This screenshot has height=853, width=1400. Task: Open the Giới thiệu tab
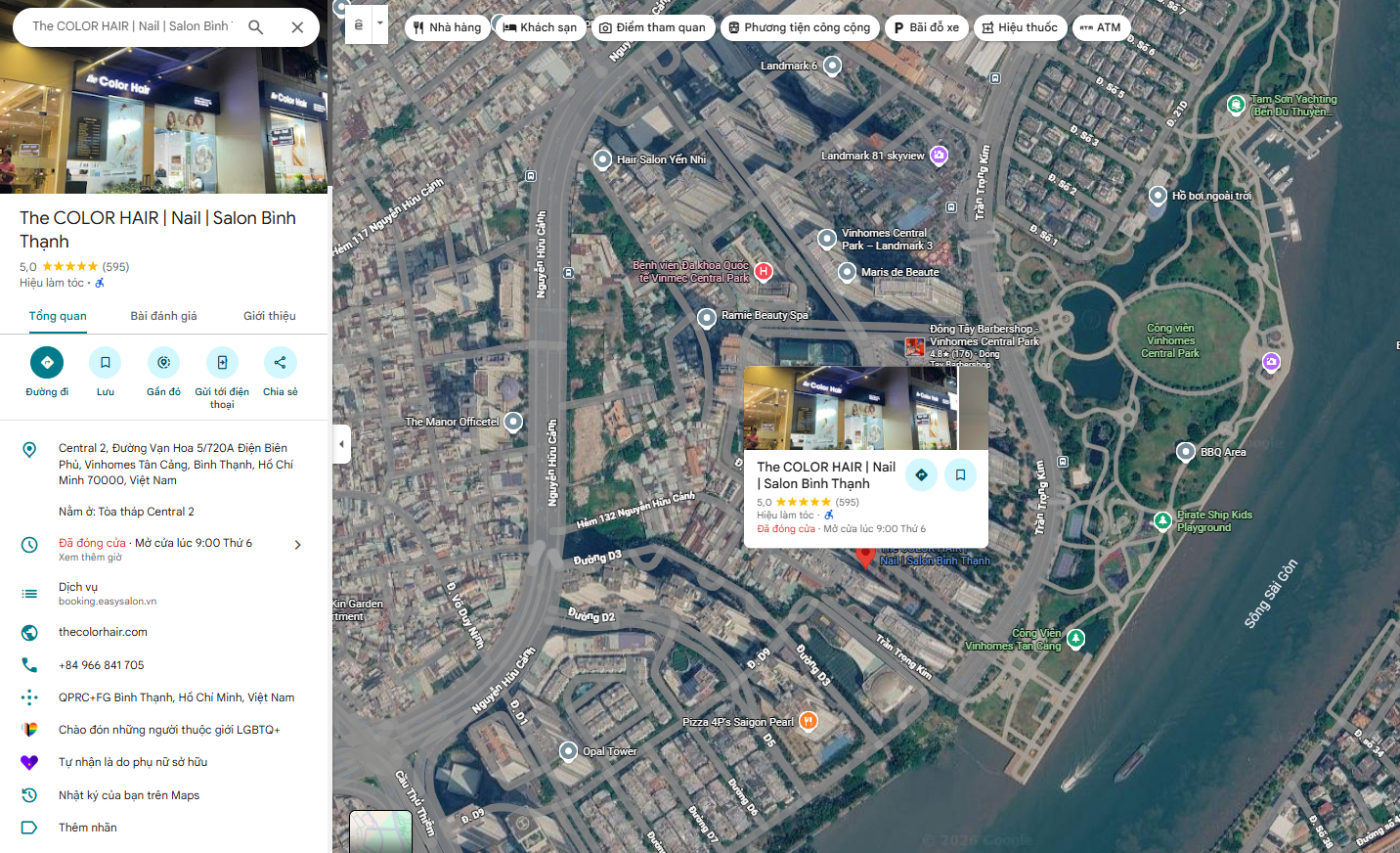pos(270,316)
